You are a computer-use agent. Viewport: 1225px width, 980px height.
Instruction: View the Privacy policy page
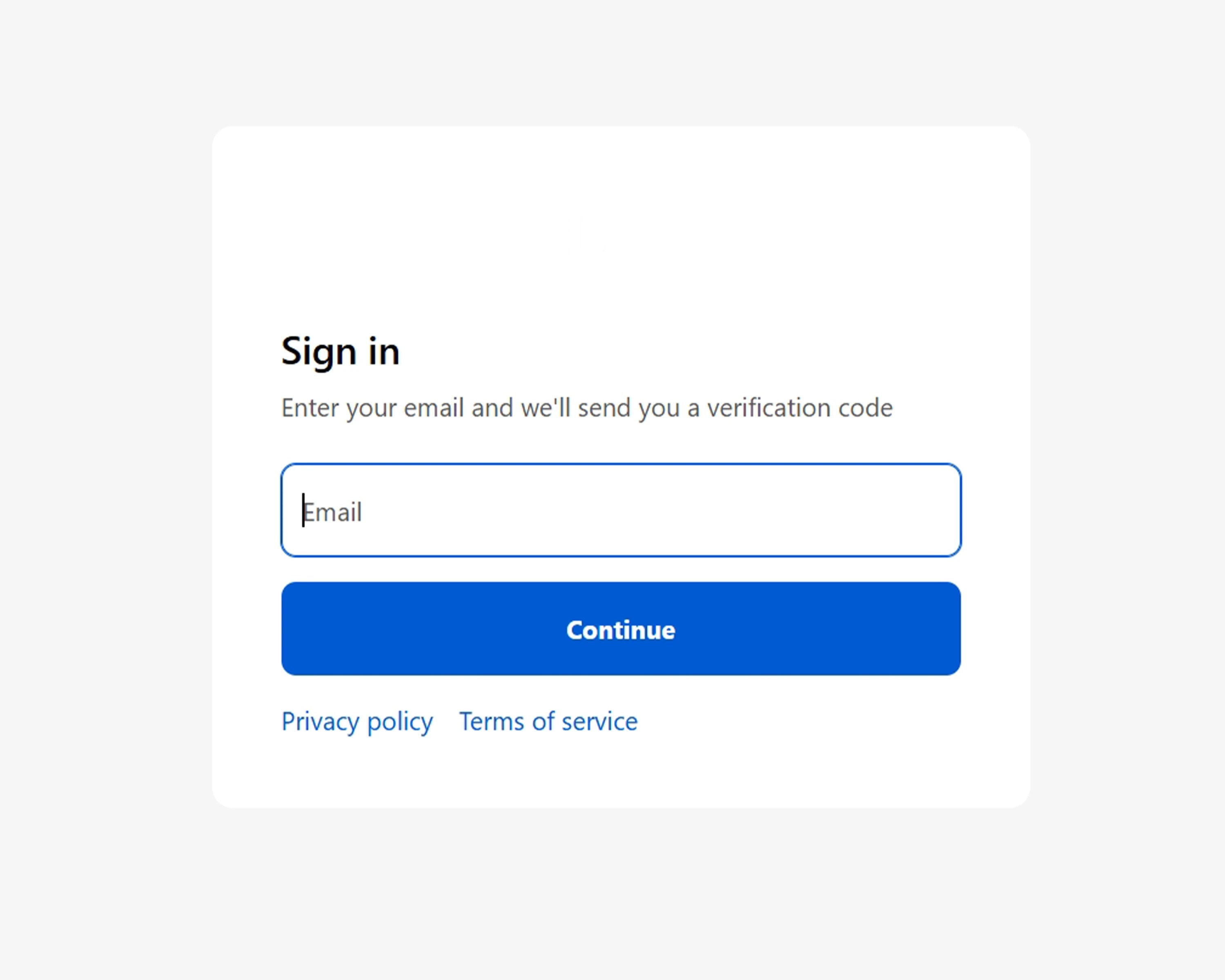pyautogui.click(x=357, y=722)
